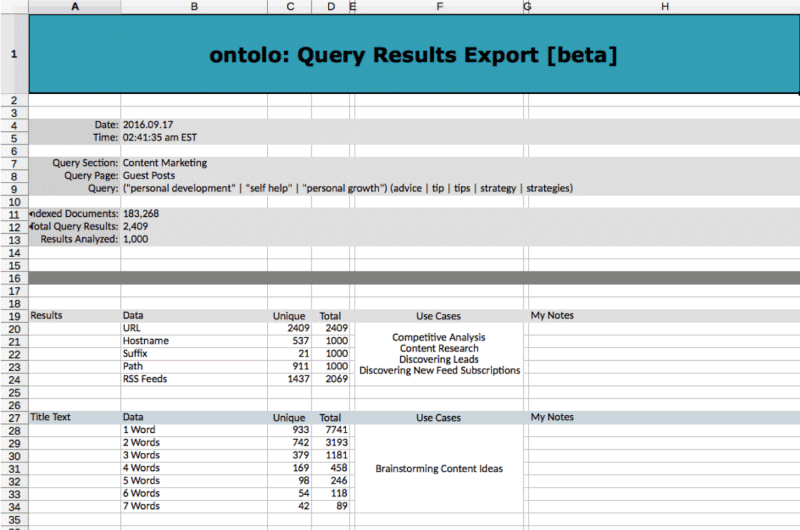800x530 pixels.
Task: Click the Title Text section heading
Action: (x=50, y=417)
